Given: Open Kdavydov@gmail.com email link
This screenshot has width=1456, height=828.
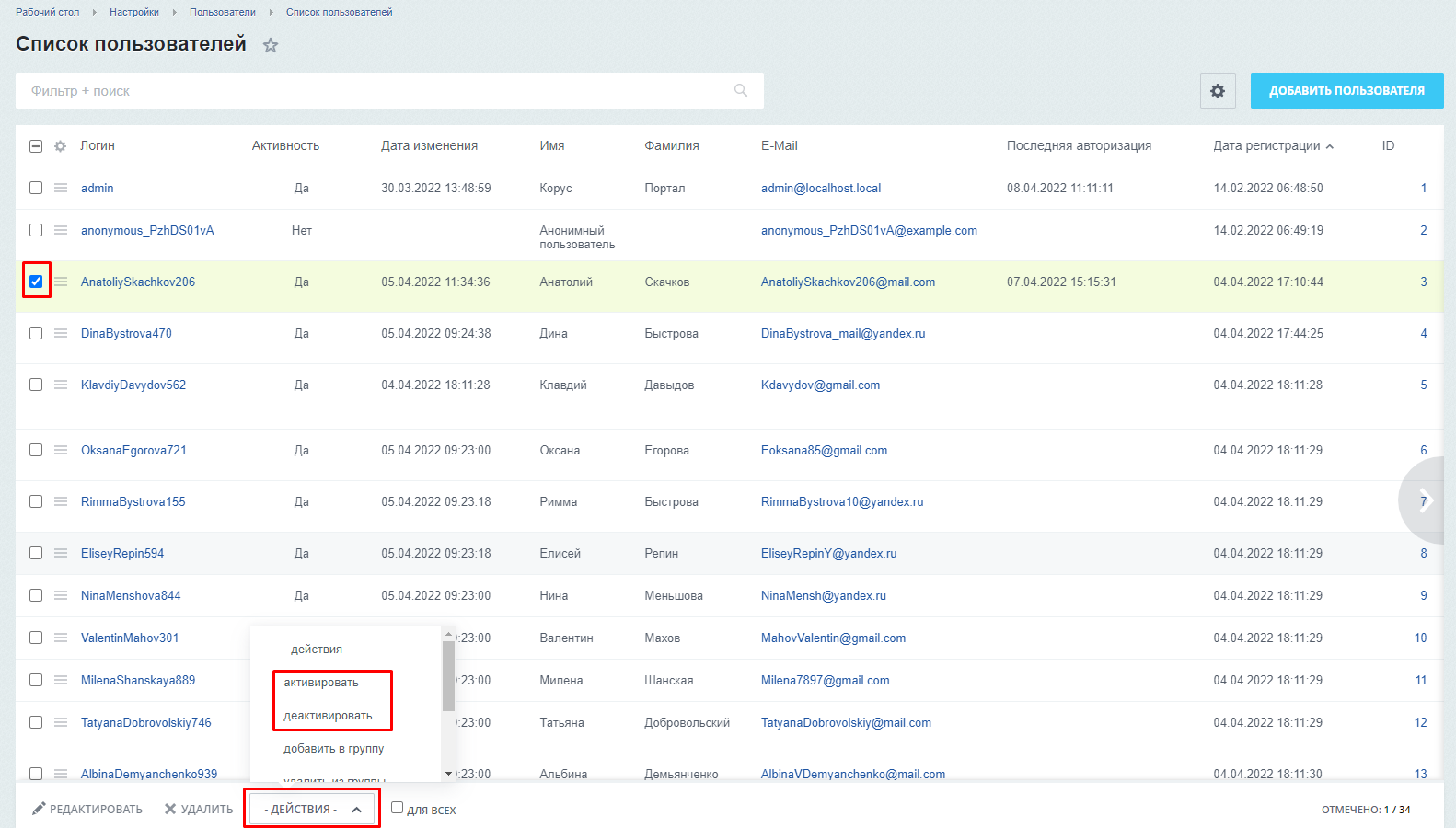Looking at the screenshot, I should (820, 385).
